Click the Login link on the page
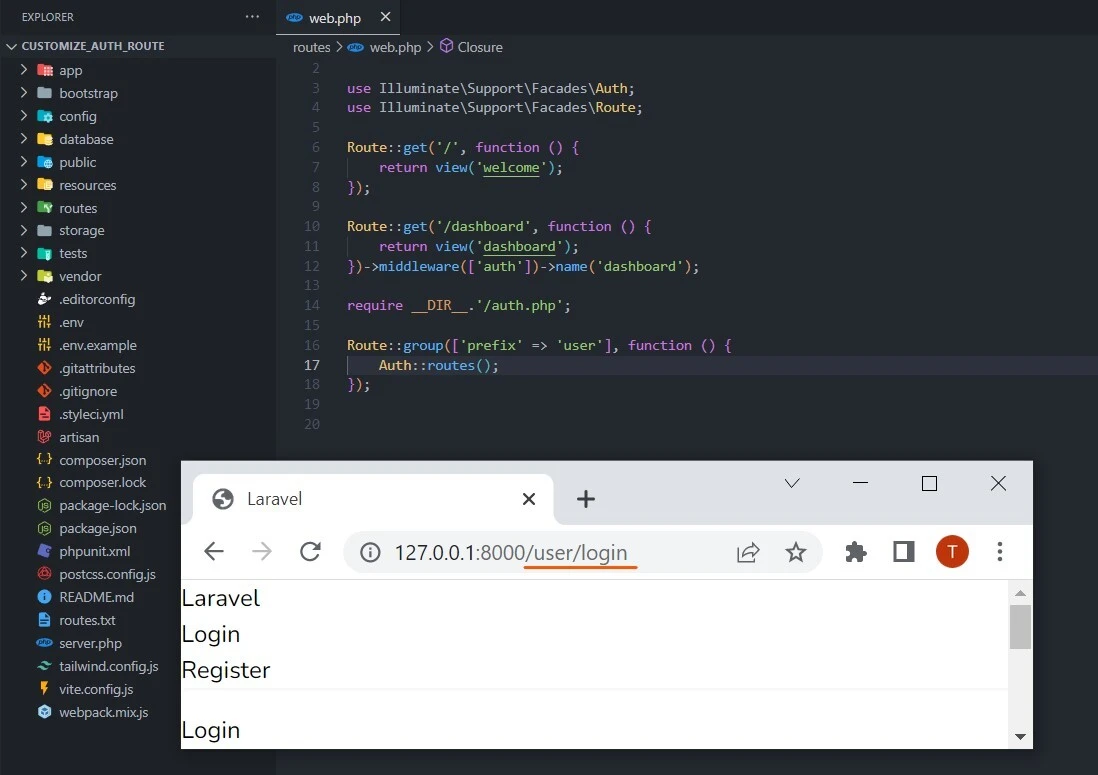 click(x=210, y=634)
